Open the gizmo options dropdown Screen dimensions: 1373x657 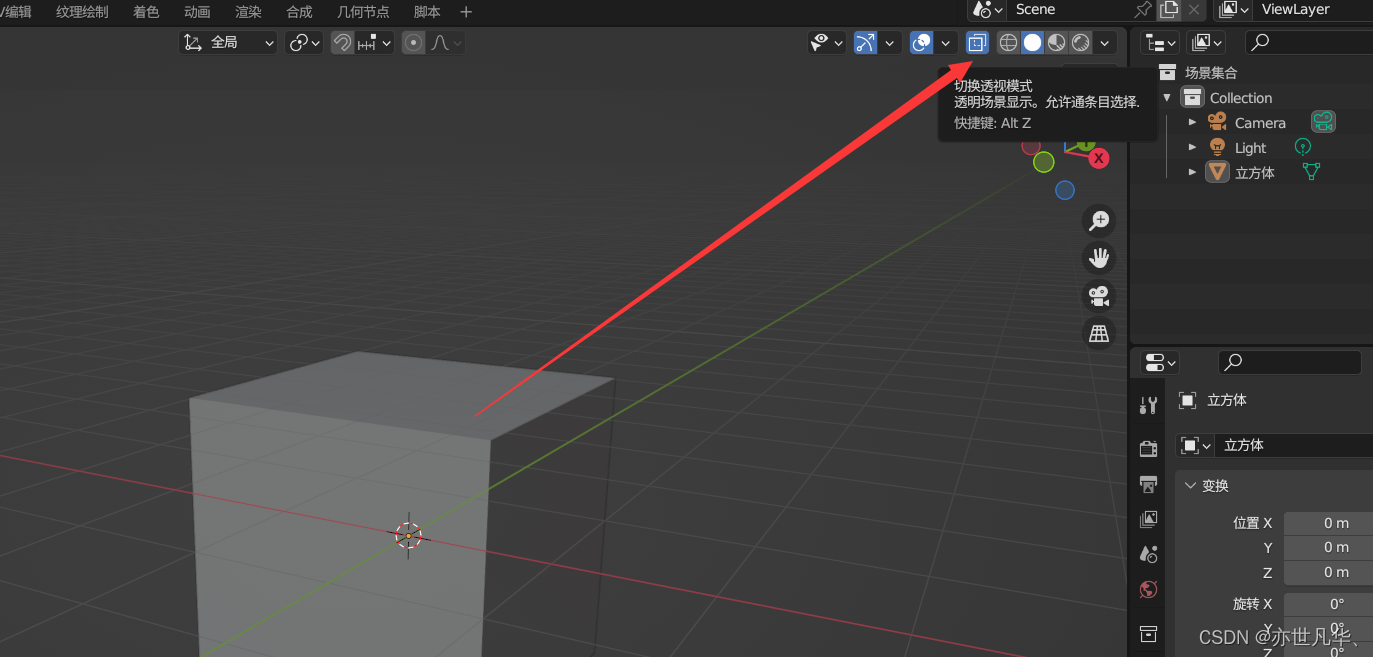889,43
